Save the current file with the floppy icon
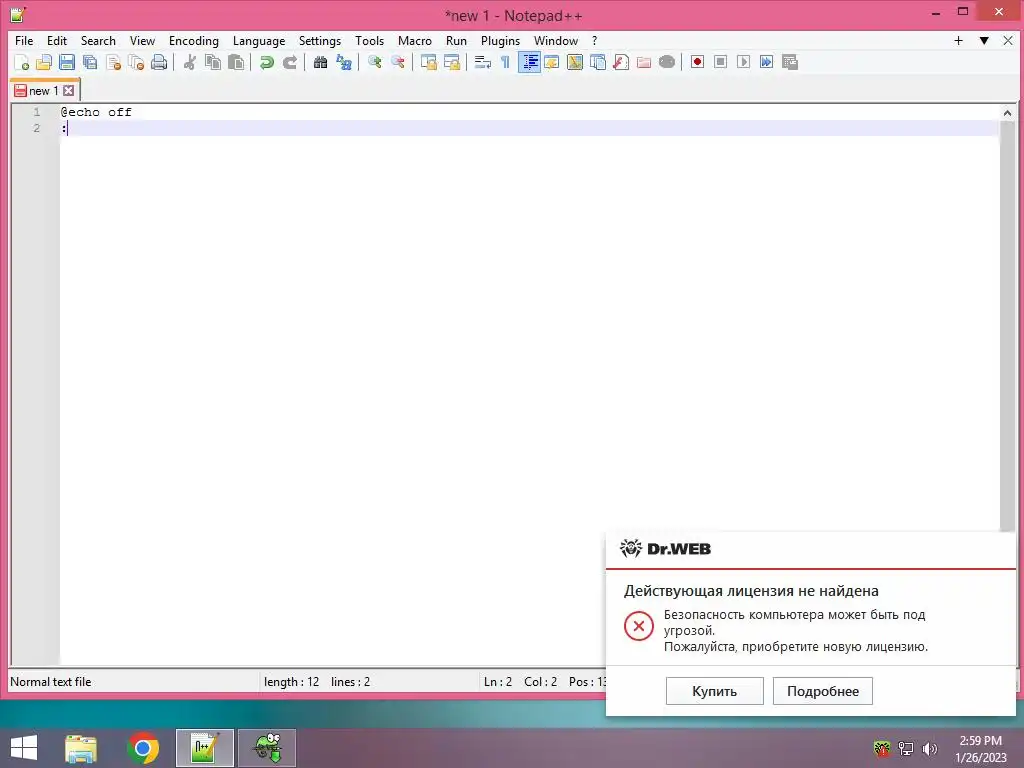Screen dimensions: 1024x768 coord(67,62)
